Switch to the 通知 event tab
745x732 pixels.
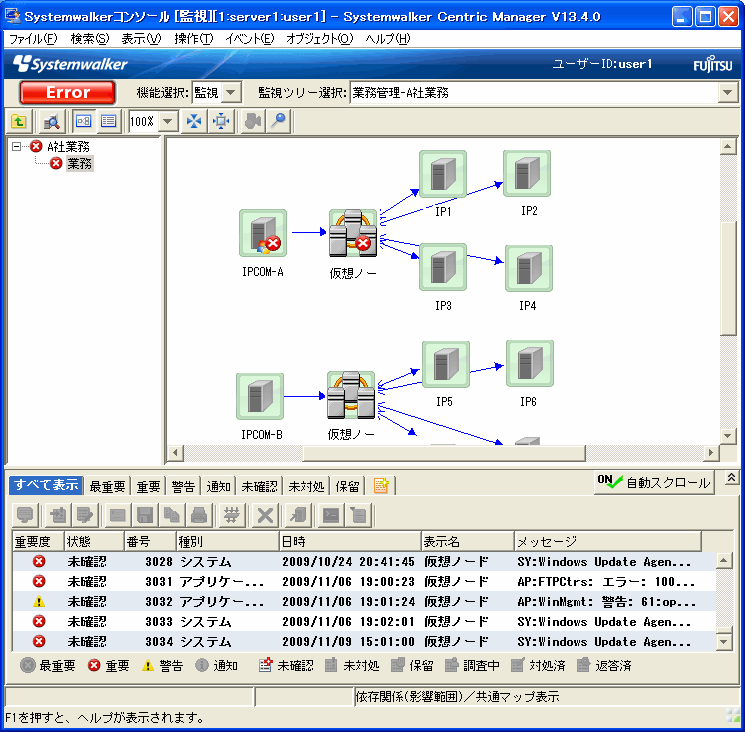218,486
